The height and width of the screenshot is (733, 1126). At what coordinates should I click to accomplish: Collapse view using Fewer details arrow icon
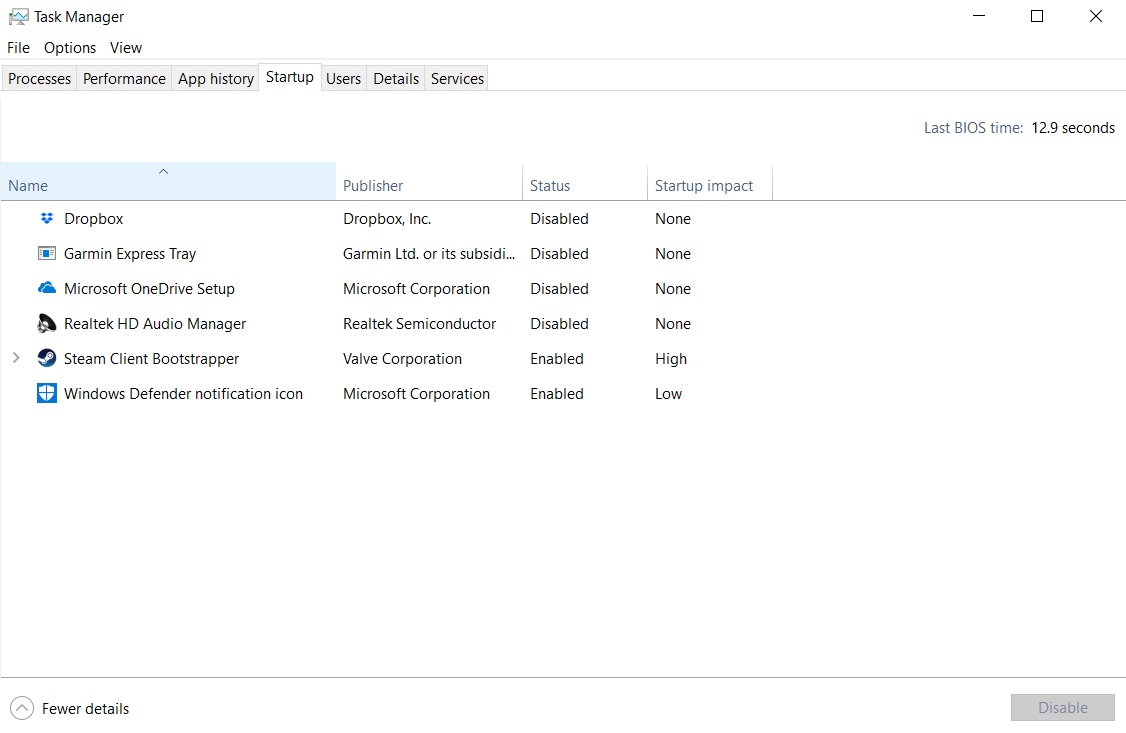point(22,709)
